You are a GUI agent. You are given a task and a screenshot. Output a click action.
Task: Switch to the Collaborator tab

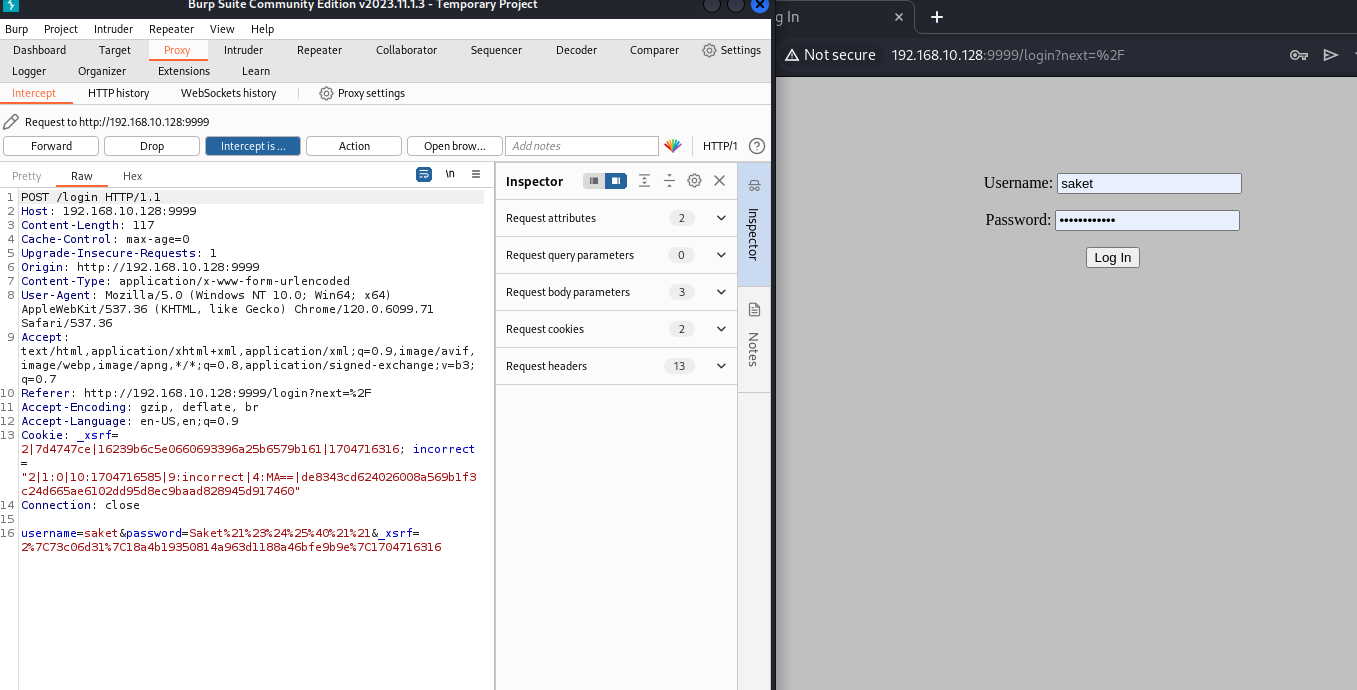[406, 50]
